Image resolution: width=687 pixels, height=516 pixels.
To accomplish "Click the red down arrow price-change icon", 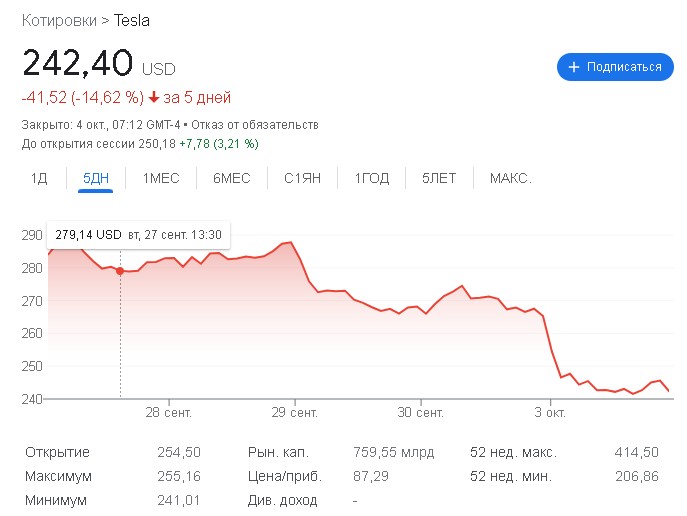I will [x=154, y=98].
